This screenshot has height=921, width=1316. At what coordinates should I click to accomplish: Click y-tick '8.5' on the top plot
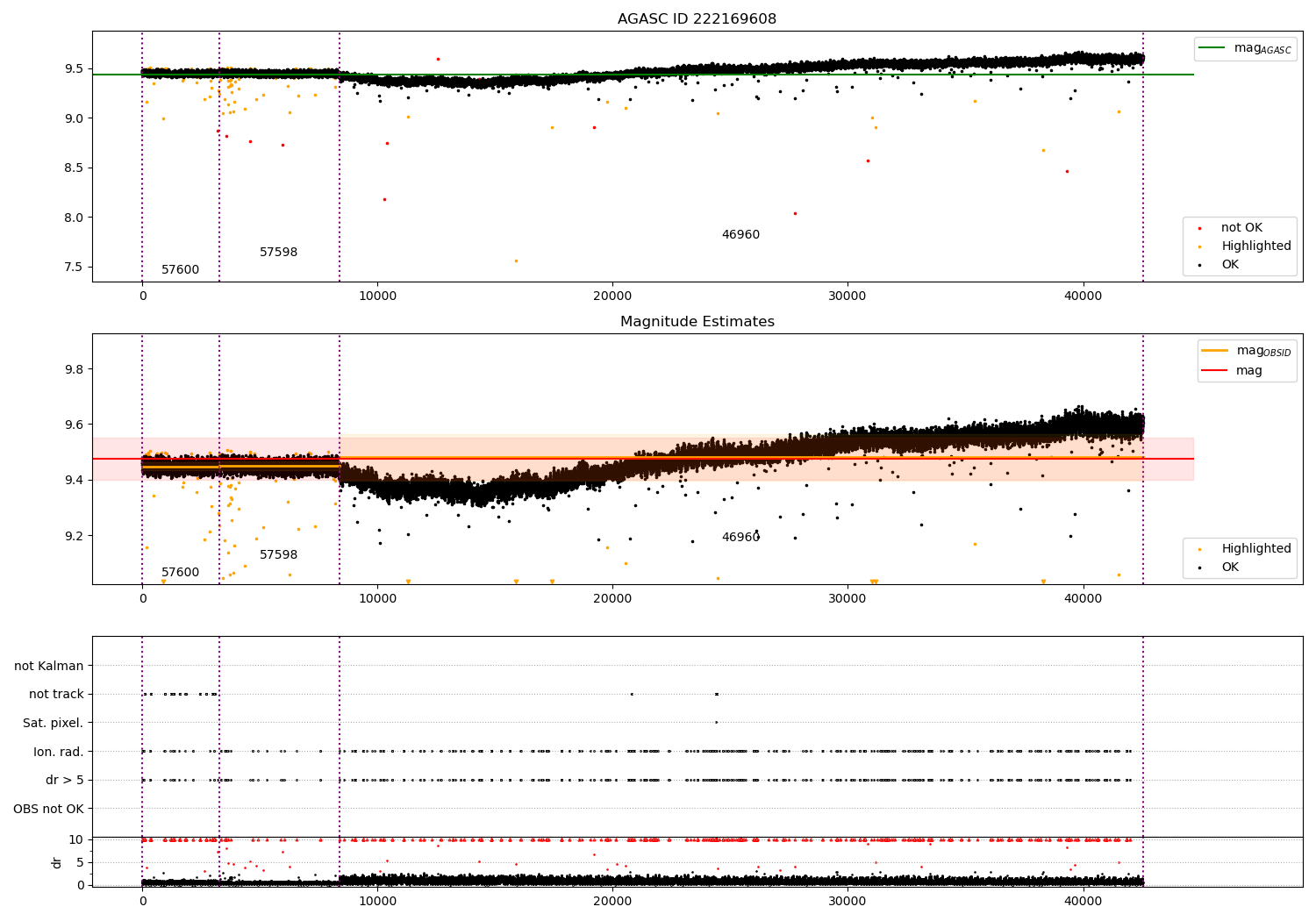[x=73, y=168]
